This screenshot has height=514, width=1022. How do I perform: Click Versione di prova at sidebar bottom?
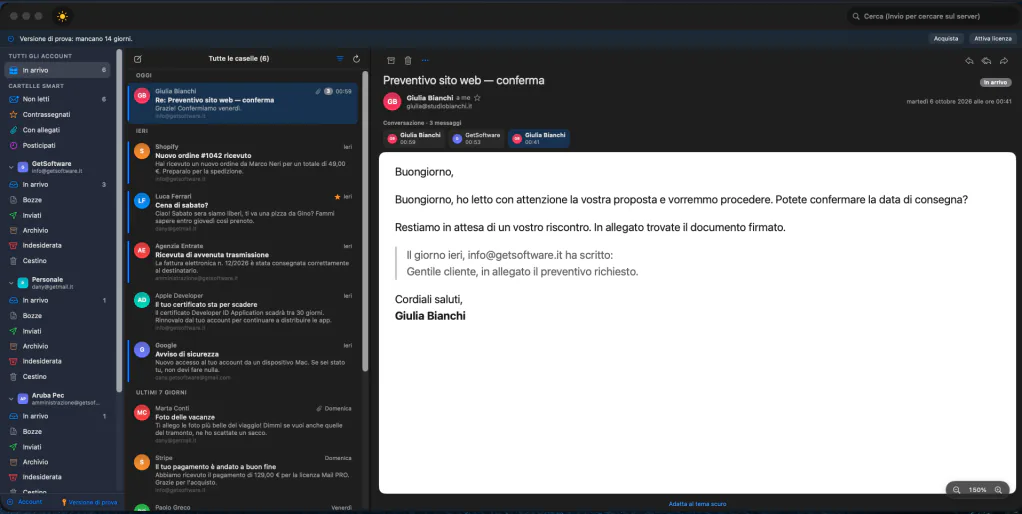(x=89, y=502)
